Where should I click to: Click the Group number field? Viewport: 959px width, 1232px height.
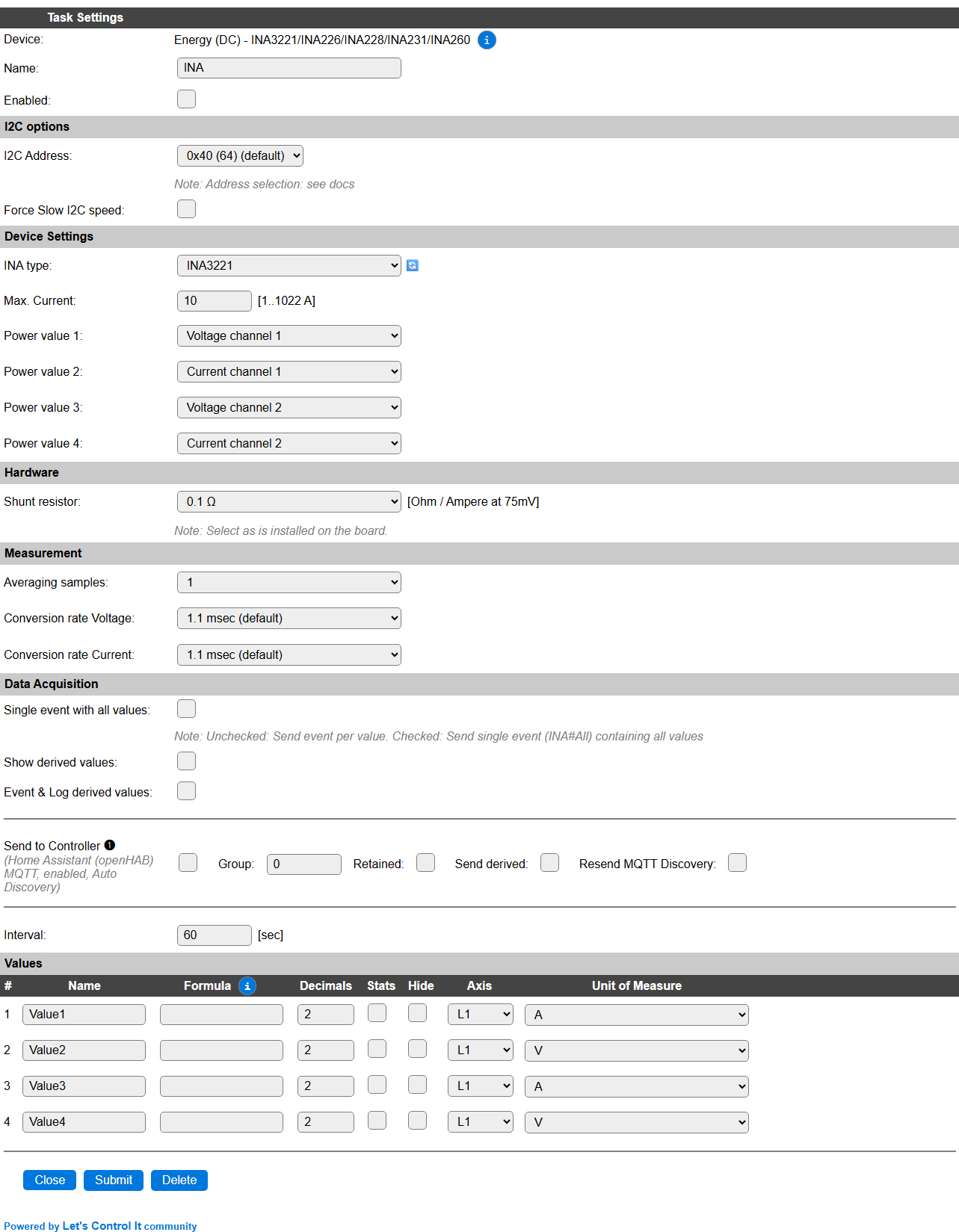point(304,864)
